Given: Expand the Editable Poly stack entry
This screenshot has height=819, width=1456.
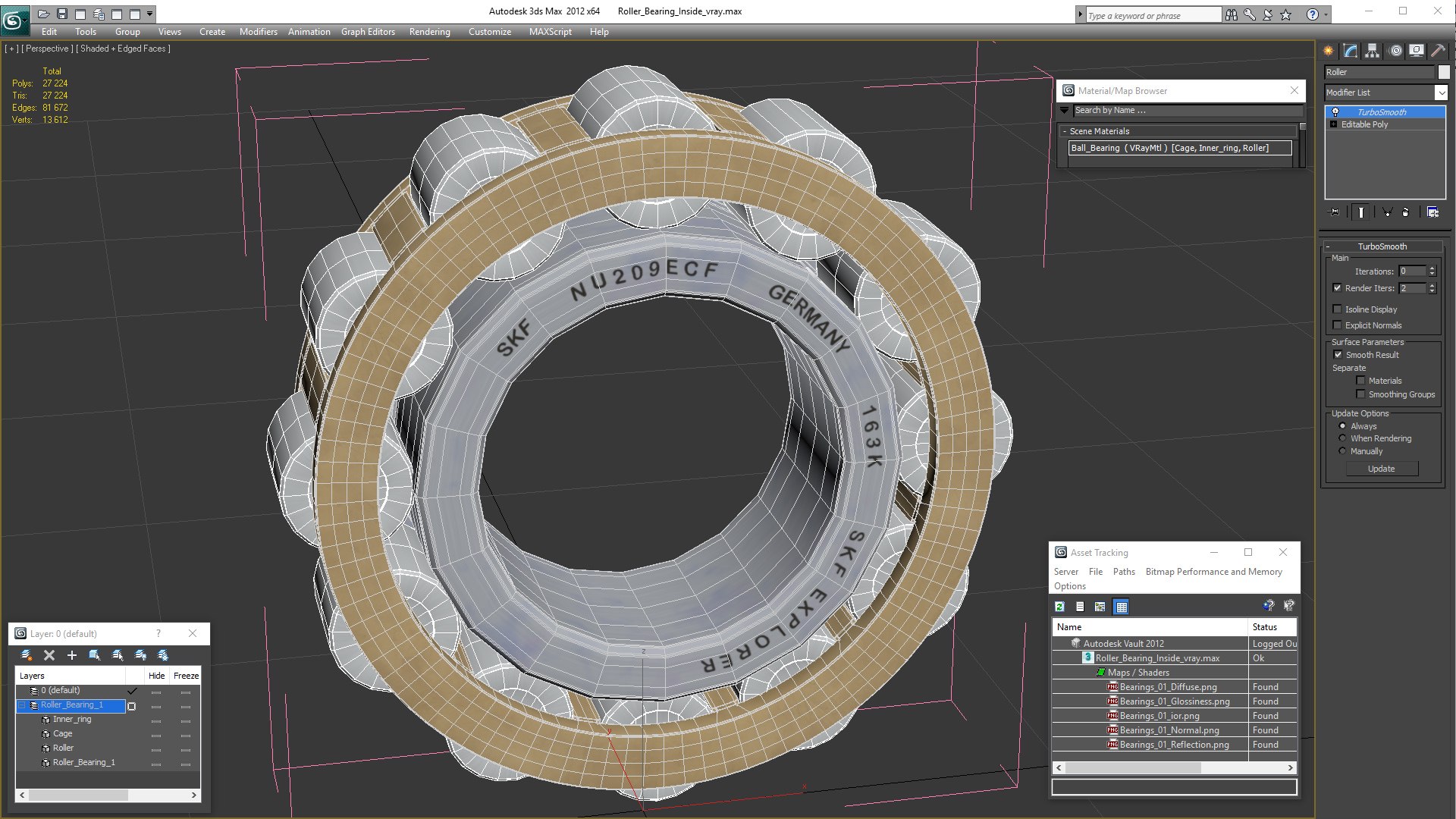Looking at the screenshot, I should (1333, 124).
